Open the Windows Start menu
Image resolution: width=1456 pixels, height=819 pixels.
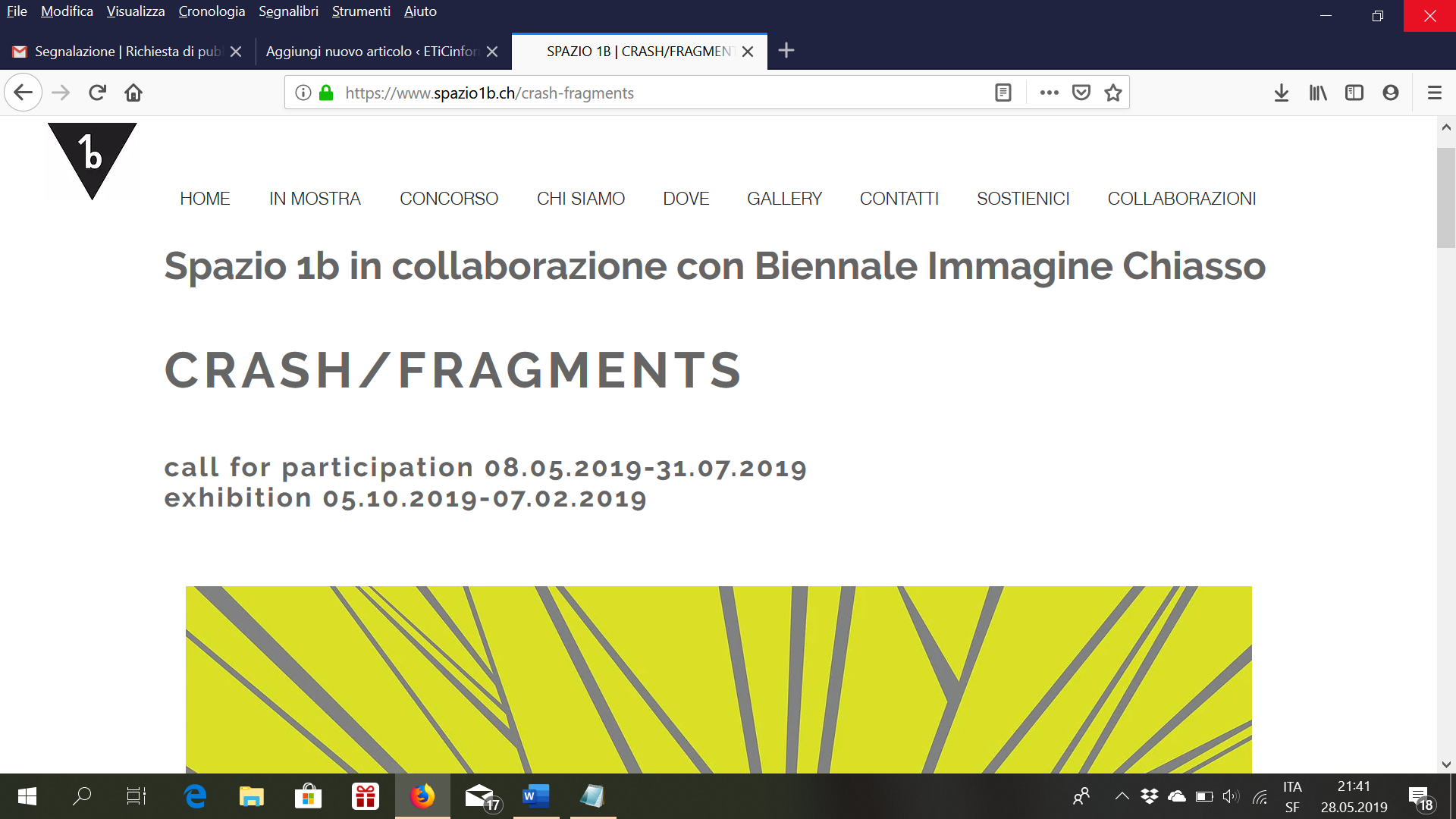(27, 796)
